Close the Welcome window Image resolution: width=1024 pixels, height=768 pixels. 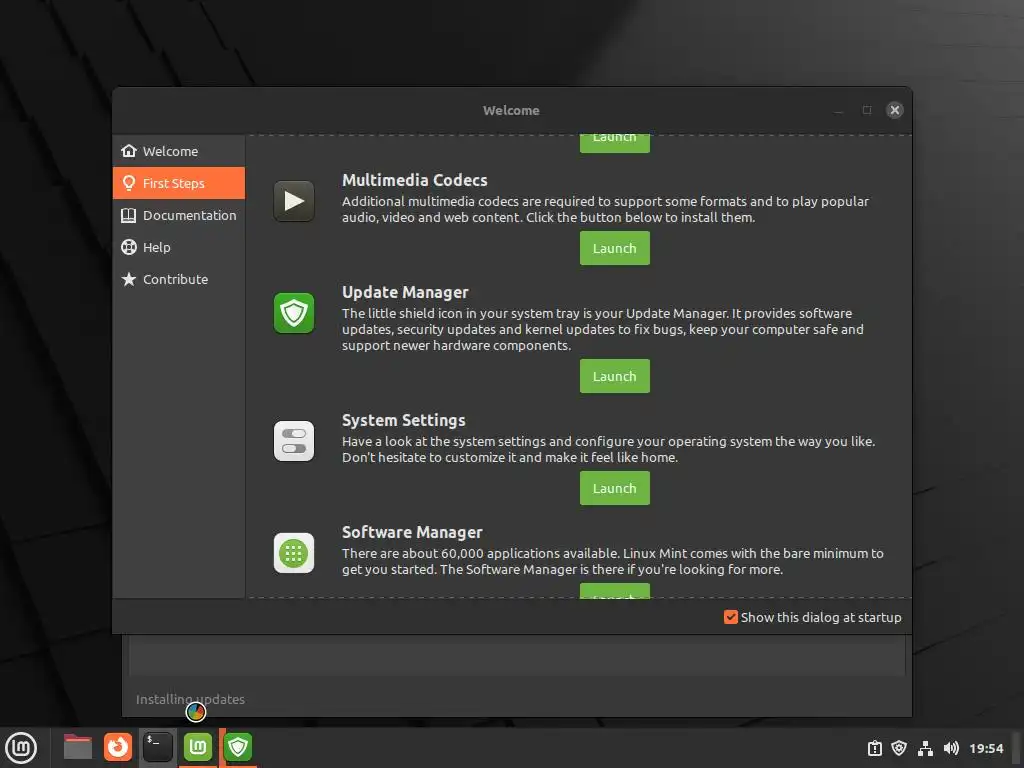[895, 110]
